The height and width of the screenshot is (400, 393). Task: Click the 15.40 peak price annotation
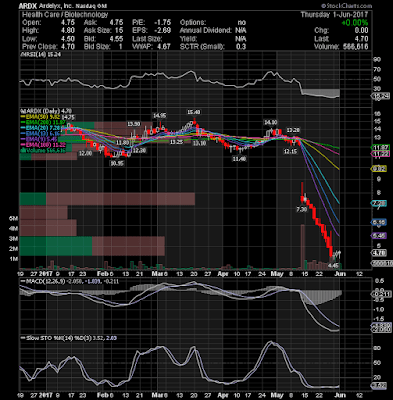pyautogui.click(x=194, y=112)
